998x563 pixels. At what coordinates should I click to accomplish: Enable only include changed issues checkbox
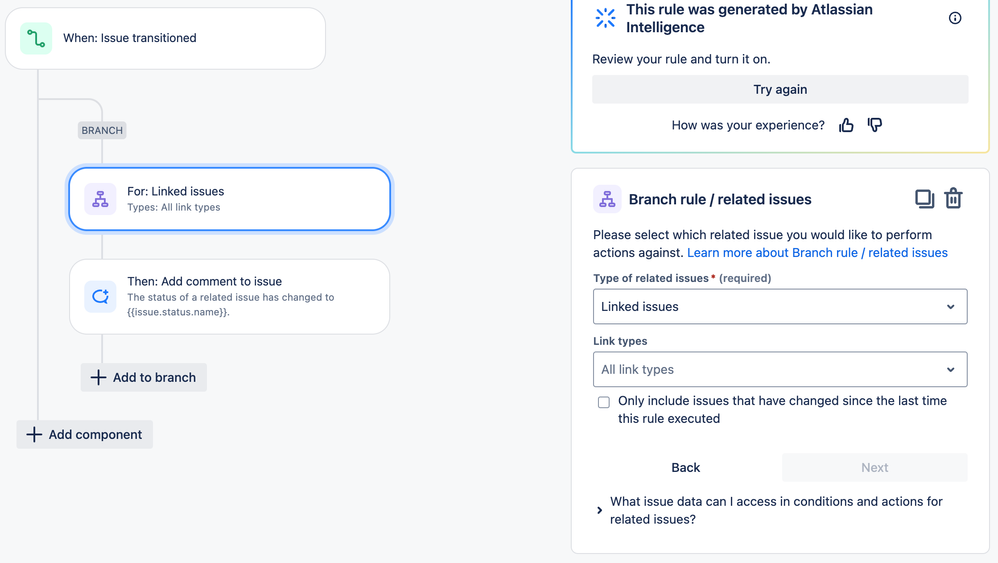pos(604,402)
